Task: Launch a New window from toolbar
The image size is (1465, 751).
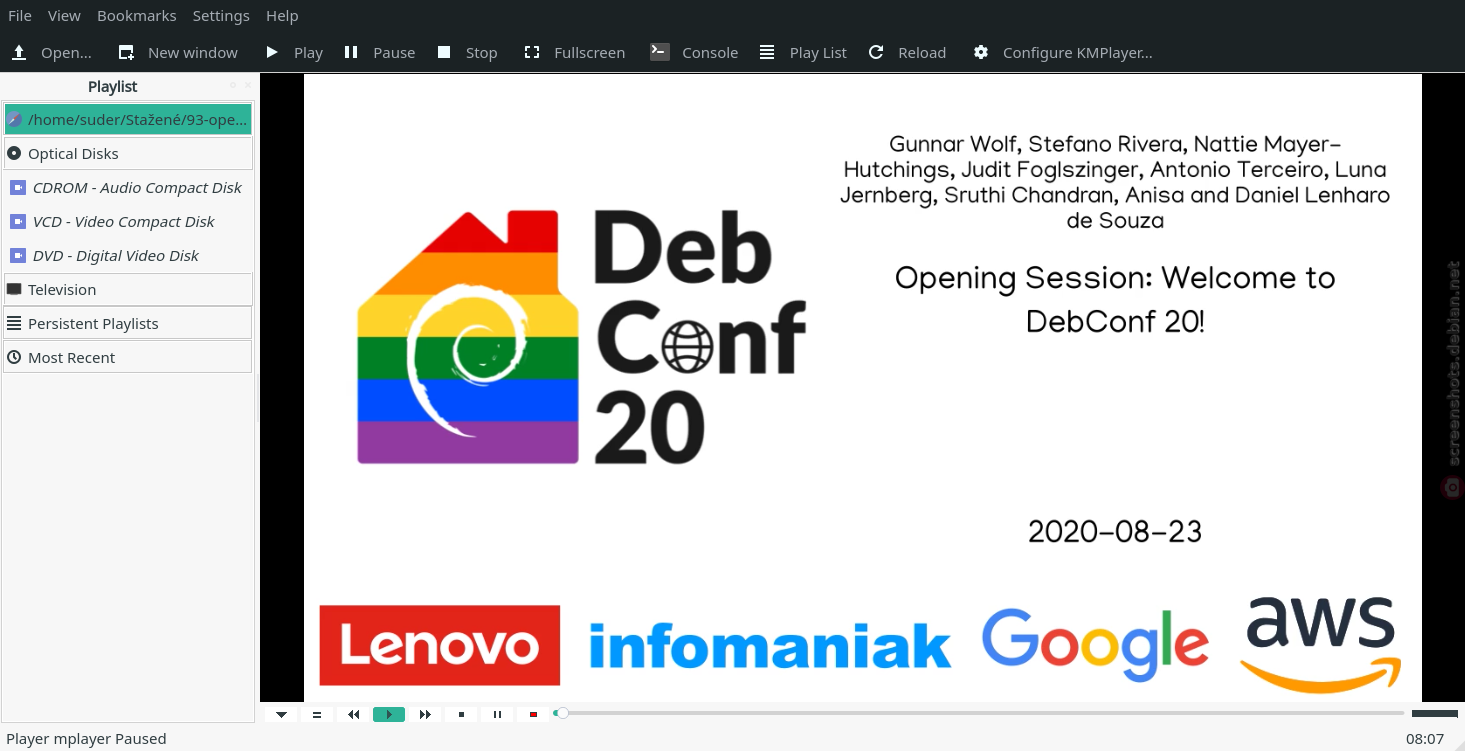Action: tap(178, 52)
